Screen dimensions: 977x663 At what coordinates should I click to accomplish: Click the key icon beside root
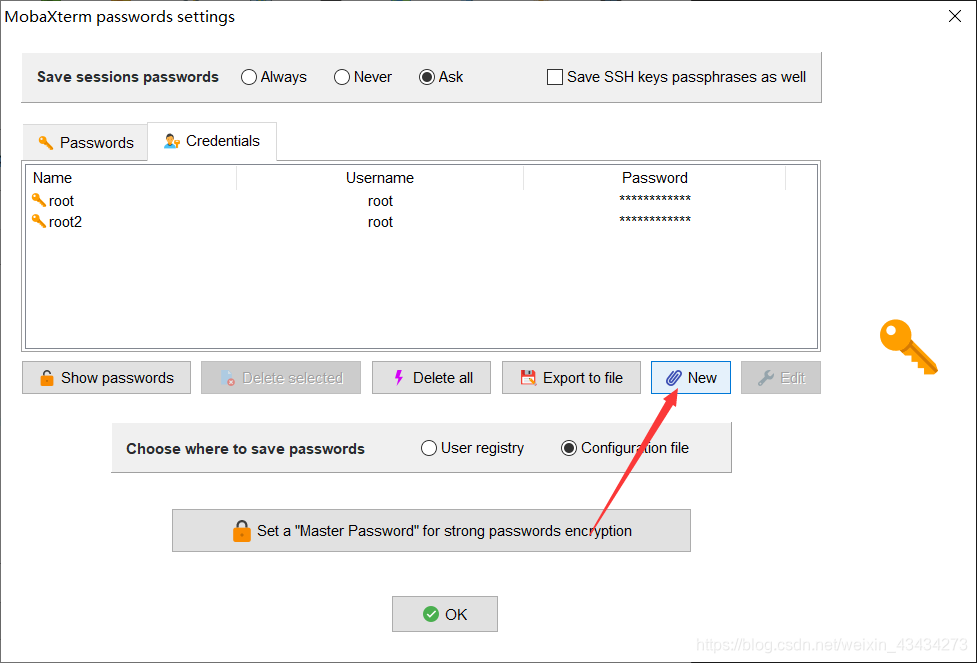tap(39, 200)
